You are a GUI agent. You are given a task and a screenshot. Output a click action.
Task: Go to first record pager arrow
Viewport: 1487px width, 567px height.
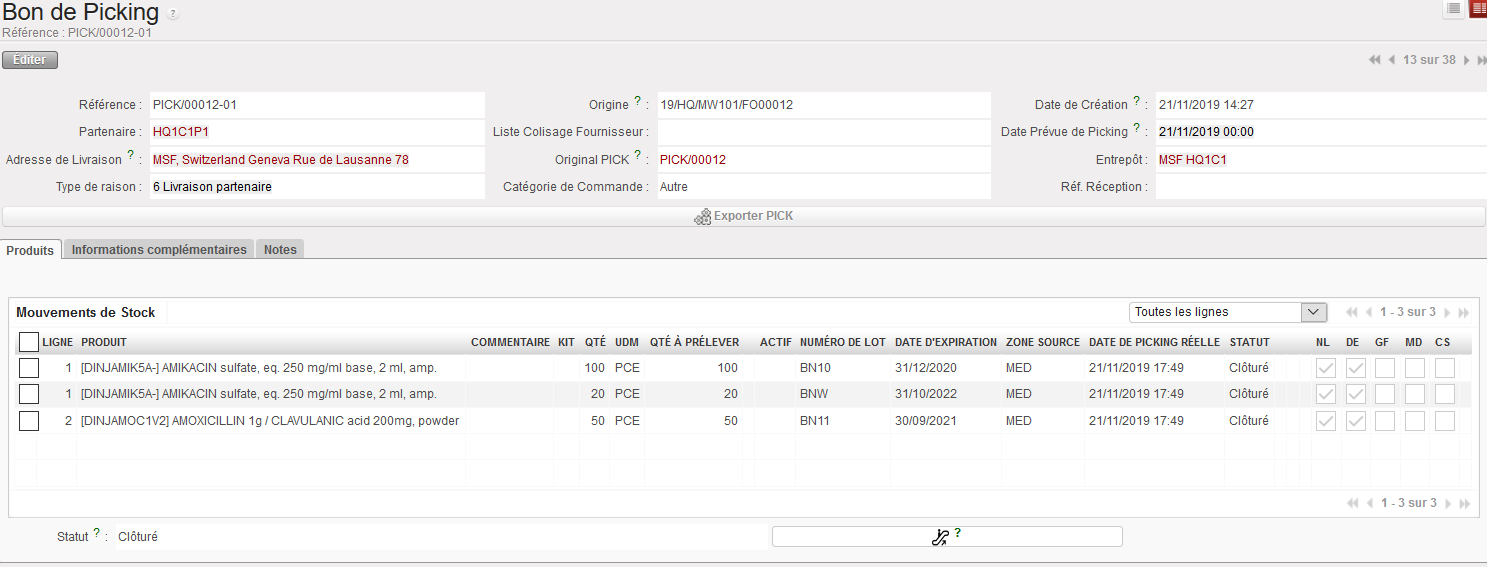click(1375, 60)
